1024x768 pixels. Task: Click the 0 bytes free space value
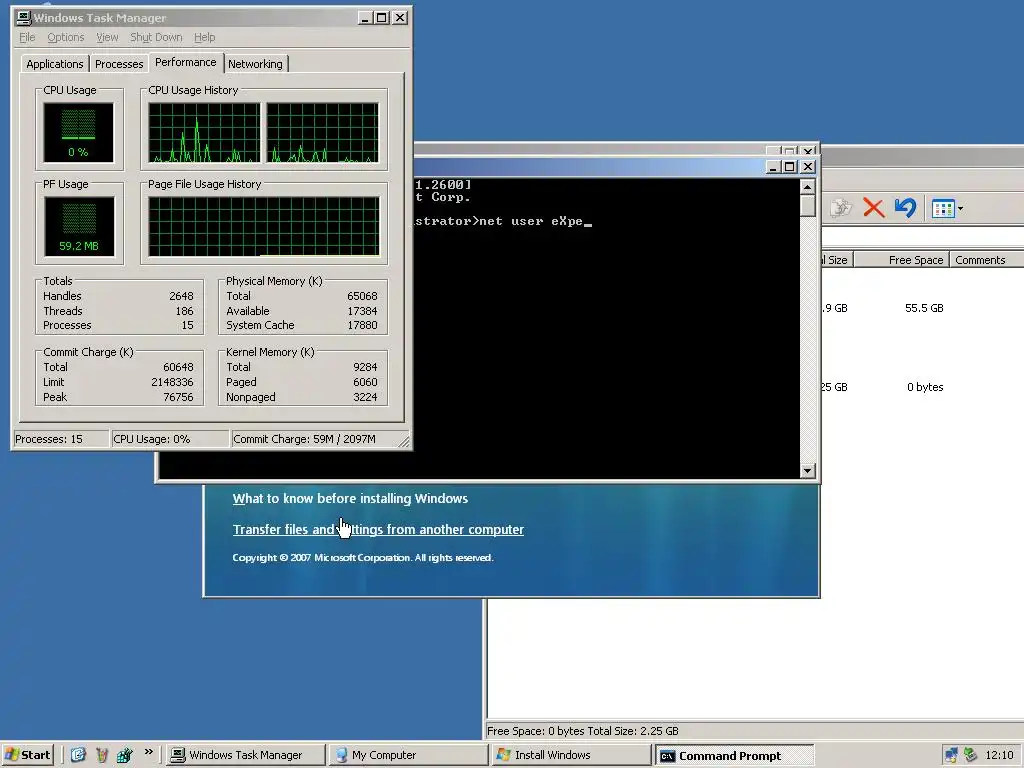click(x=925, y=387)
